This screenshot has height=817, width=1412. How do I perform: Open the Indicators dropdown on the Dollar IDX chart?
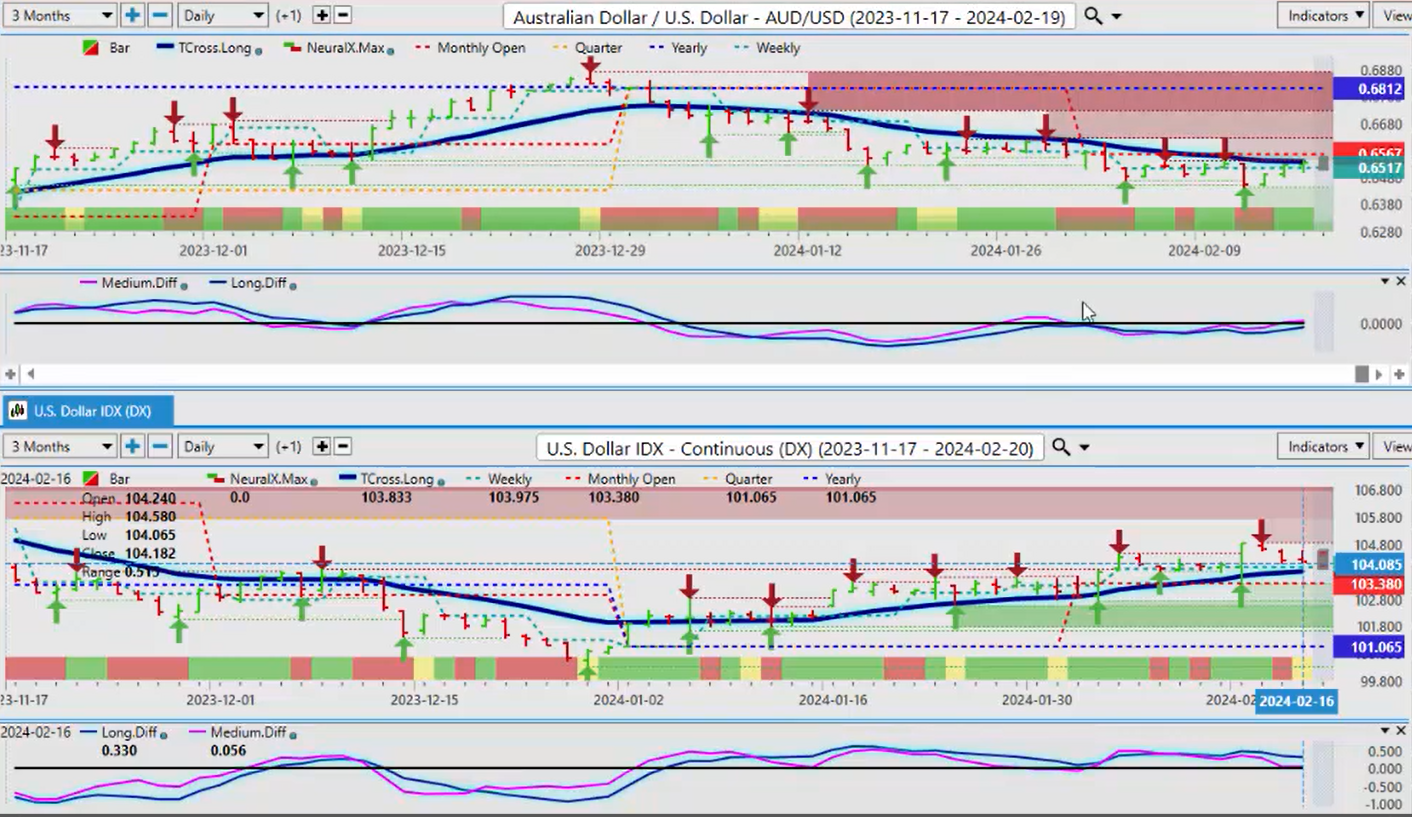point(1324,446)
